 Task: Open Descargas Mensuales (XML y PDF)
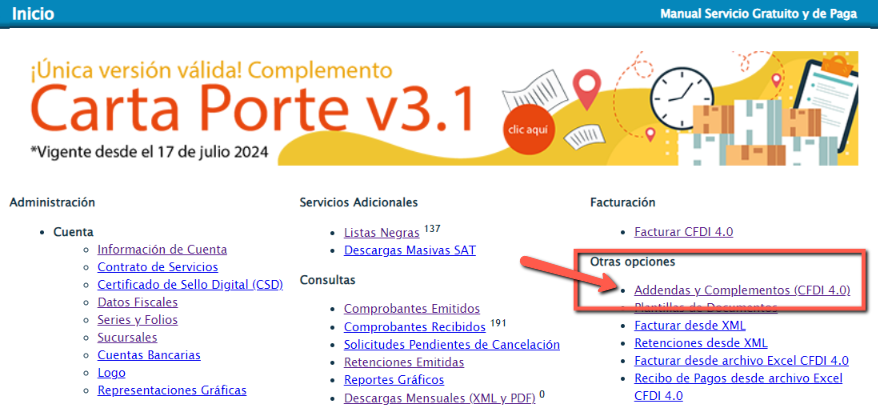coord(440,399)
